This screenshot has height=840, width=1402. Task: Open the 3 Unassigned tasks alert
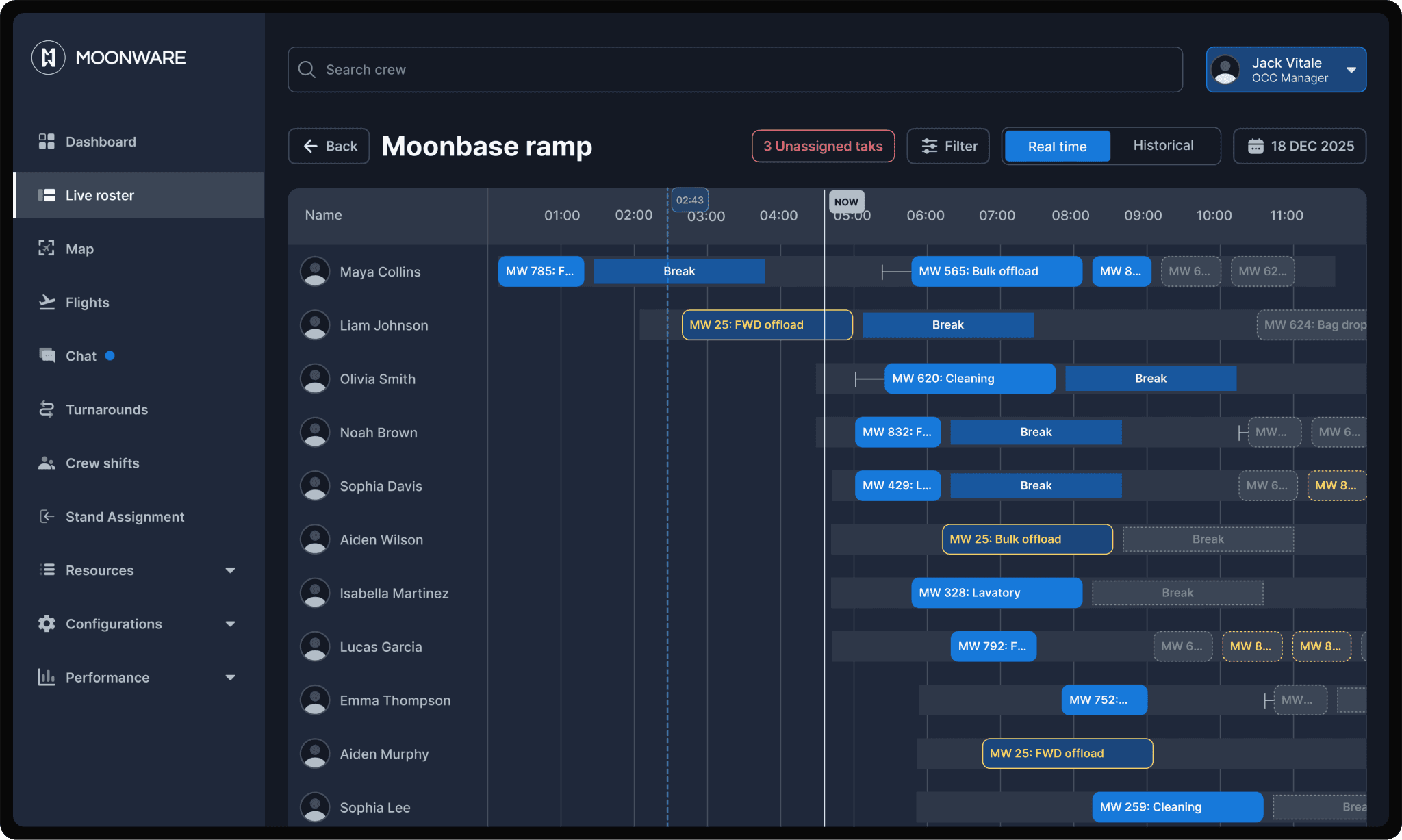point(823,147)
